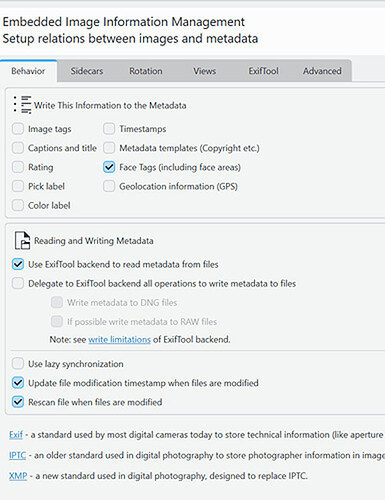Screen dimensions: 385x500
Task: Open the XMP definition link
Action: (18, 476)
